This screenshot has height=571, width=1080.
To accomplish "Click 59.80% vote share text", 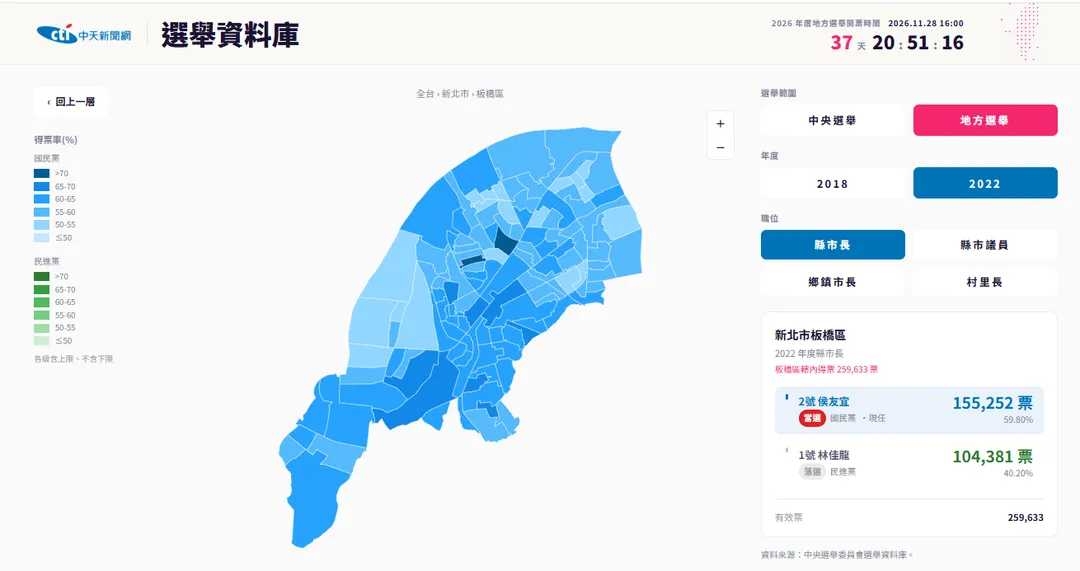I will tap(1018, 419).
